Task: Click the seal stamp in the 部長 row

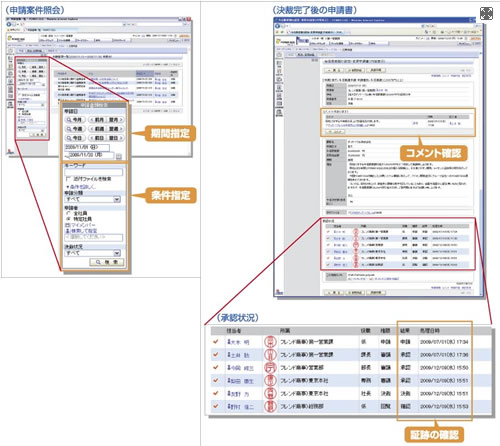Action: 270,367
